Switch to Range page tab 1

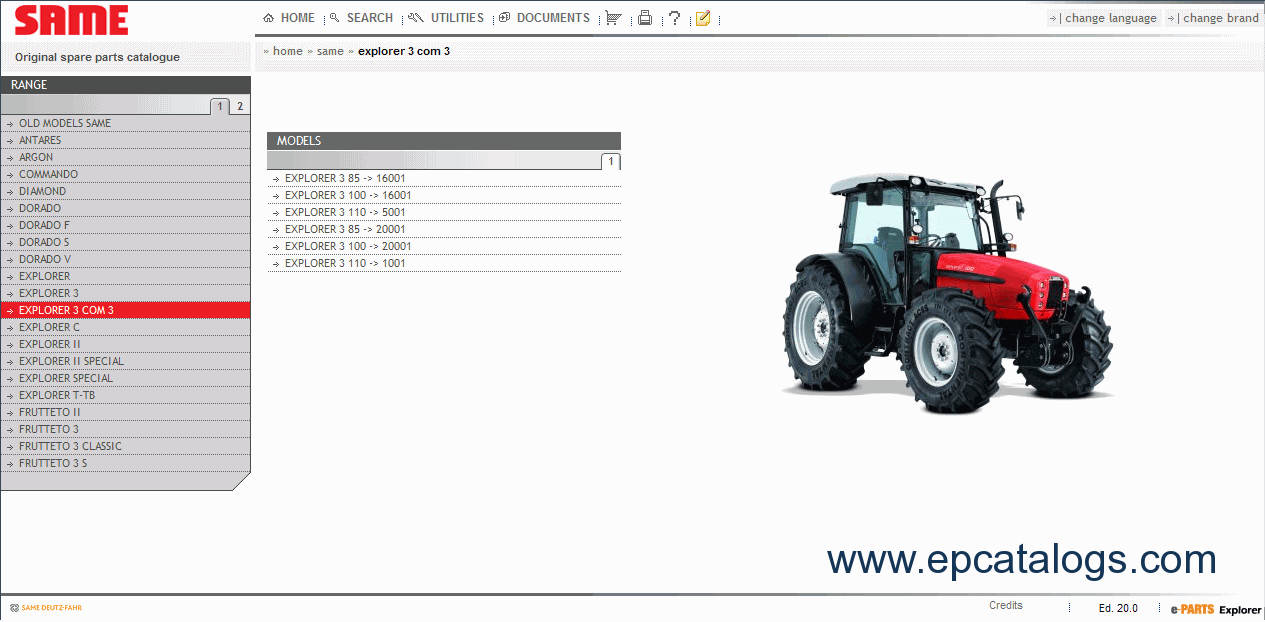(221, 106)
